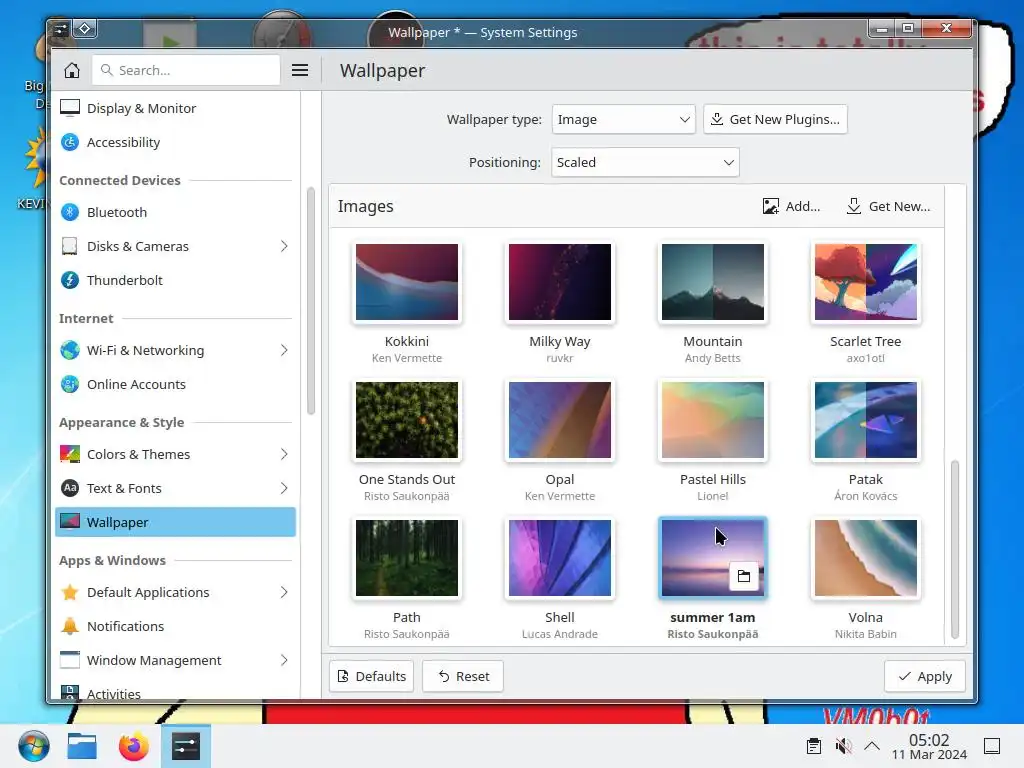Viewport: 1024px width, 768px height.
Task: Select the Thunderbolt sidebar entry
Action: 175,280
